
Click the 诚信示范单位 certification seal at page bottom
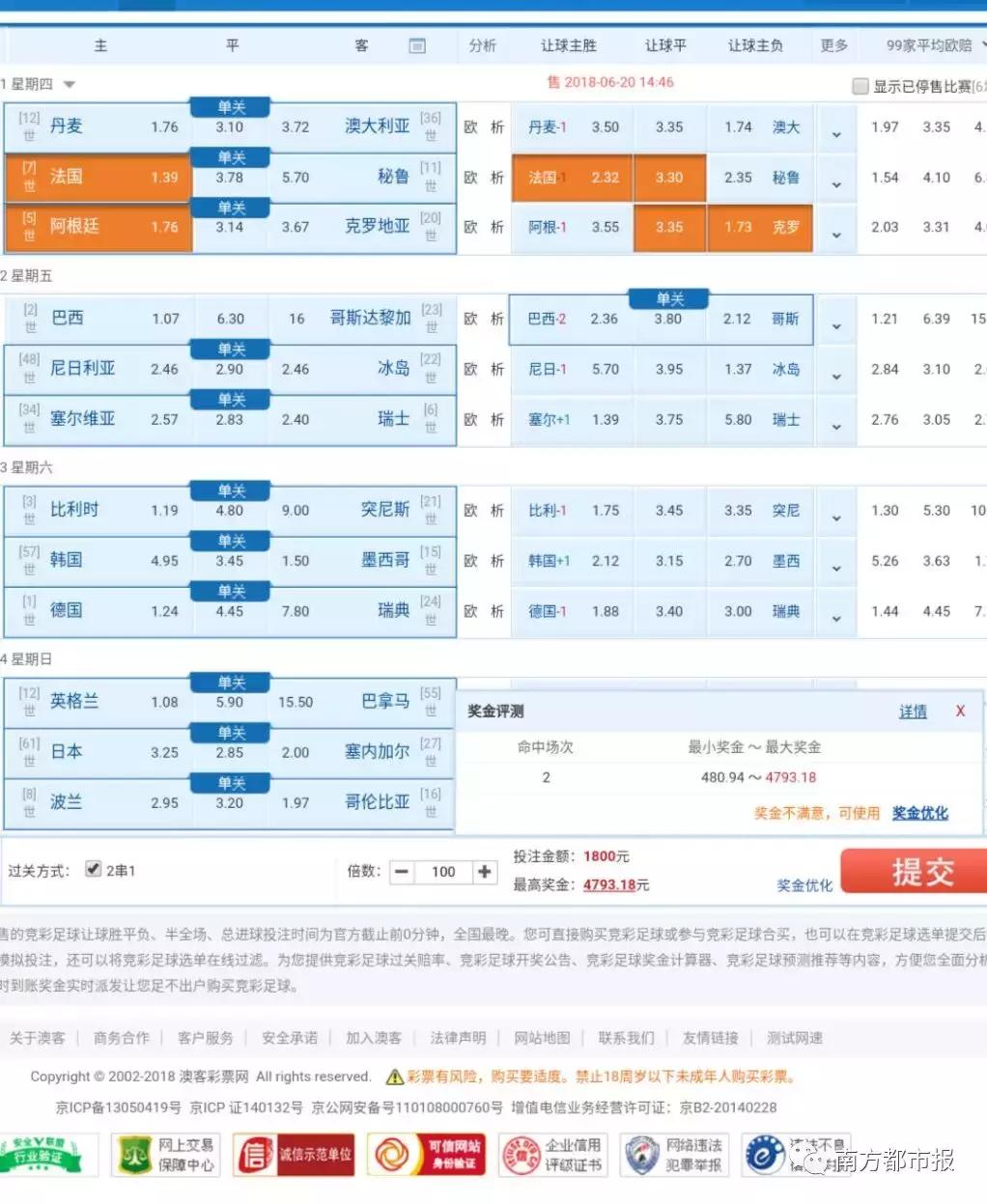tap(293, 1154)
